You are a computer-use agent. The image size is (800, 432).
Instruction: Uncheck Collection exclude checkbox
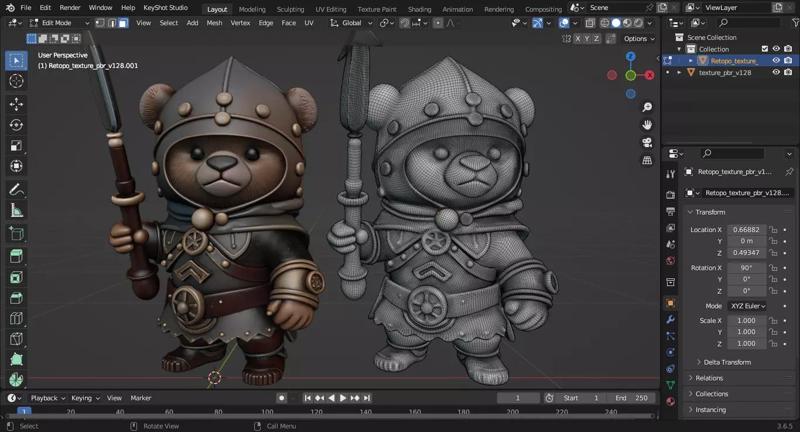[764, 49]
